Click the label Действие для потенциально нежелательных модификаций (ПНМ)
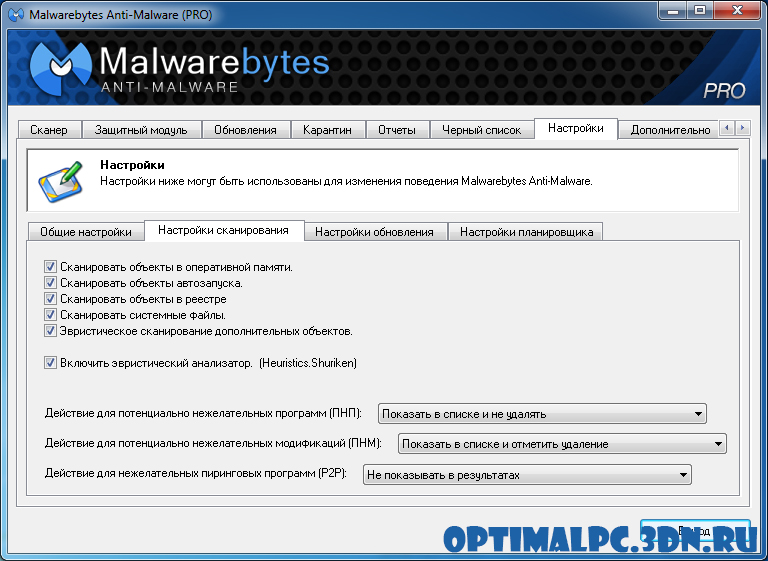Image resolution: width=768 pixels, height=561 pixels. click(213, 443)
